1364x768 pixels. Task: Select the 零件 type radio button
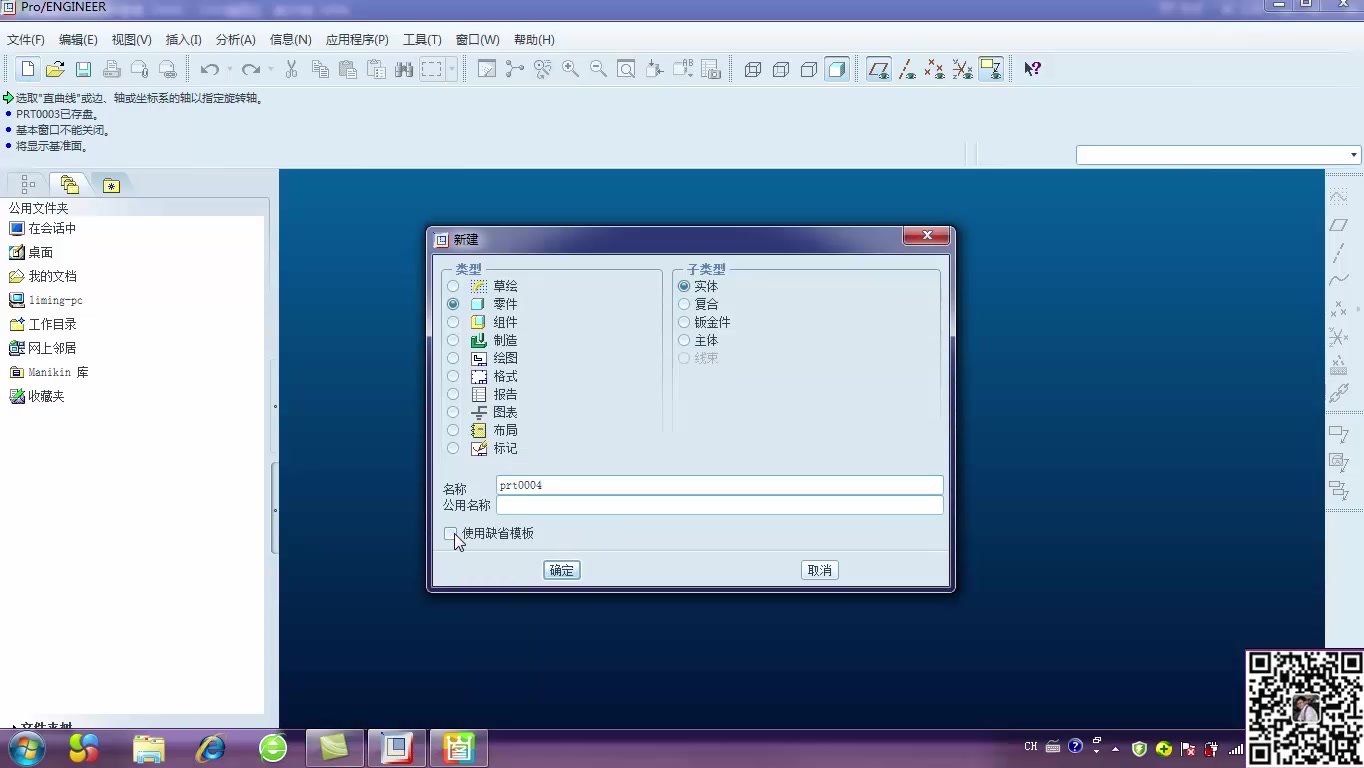click(453, 304)
